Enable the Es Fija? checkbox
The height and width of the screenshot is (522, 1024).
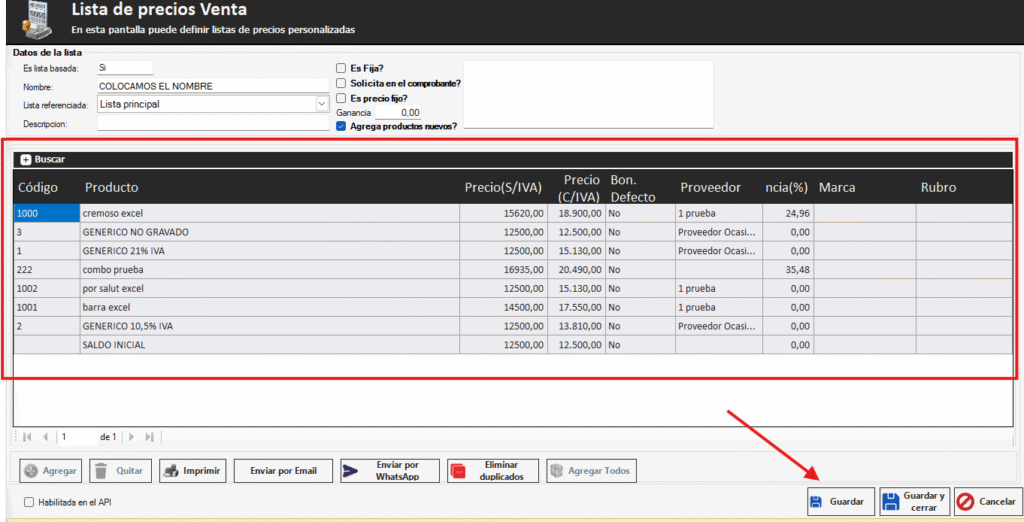[341, 68]
